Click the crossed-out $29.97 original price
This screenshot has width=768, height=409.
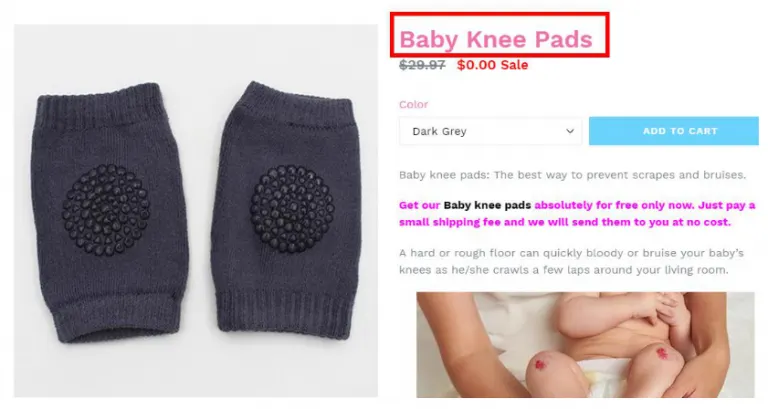click(422, 65)
